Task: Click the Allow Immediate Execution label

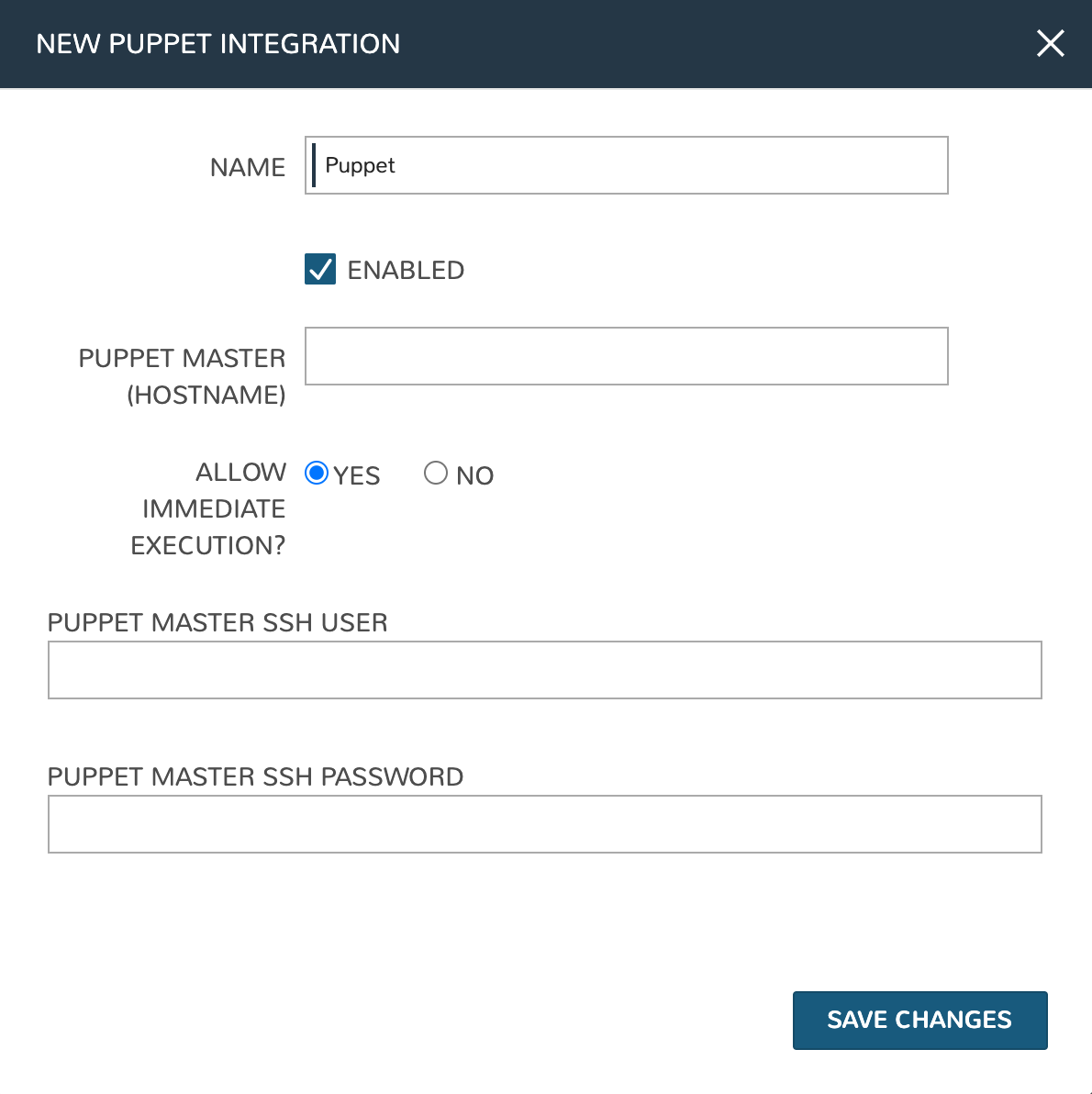Action: tap(209, 508)
